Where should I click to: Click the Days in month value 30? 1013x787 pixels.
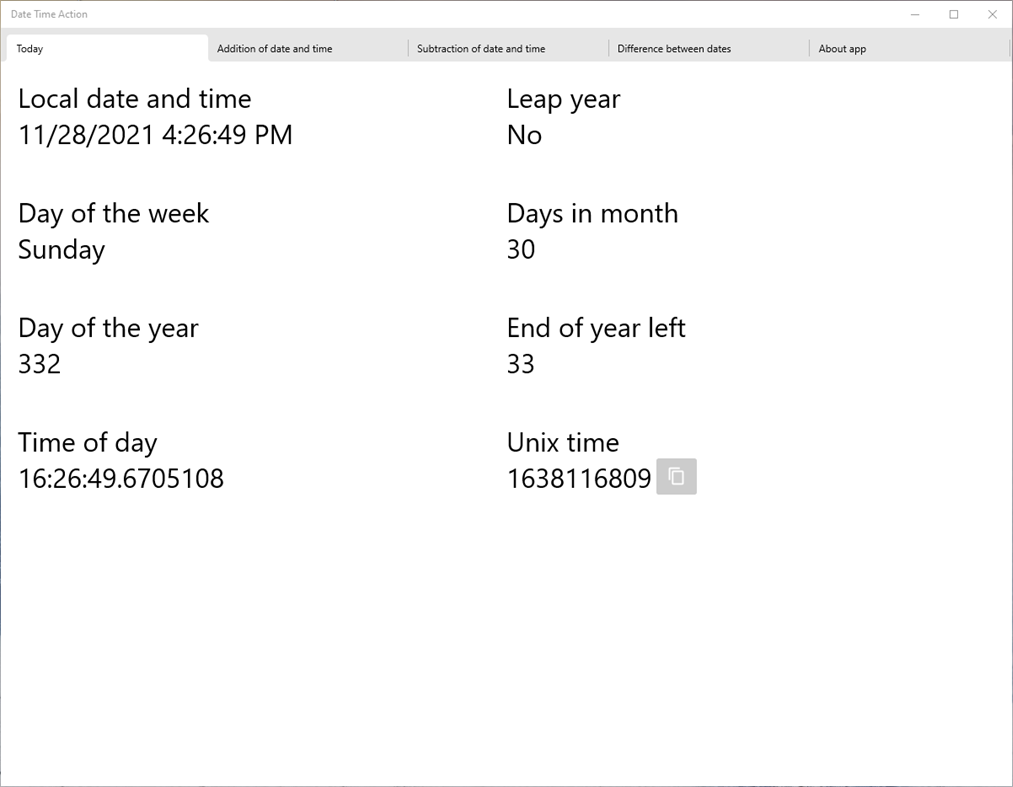[x=520, y=250]
